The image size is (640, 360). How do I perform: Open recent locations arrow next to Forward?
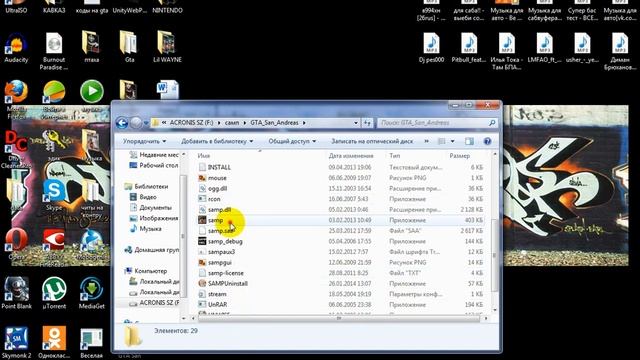(x=146, y=123)
